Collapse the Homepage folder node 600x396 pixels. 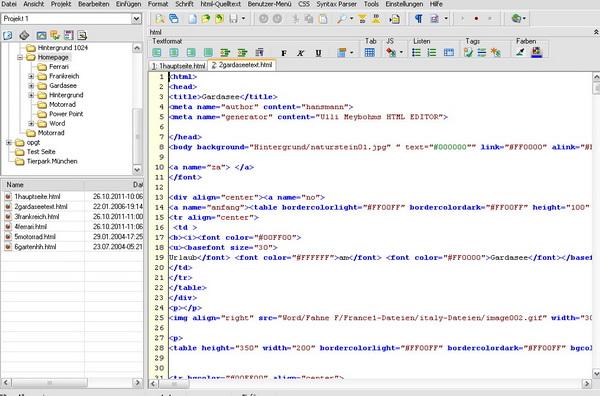pyautogui.click(x=20, y=57)
